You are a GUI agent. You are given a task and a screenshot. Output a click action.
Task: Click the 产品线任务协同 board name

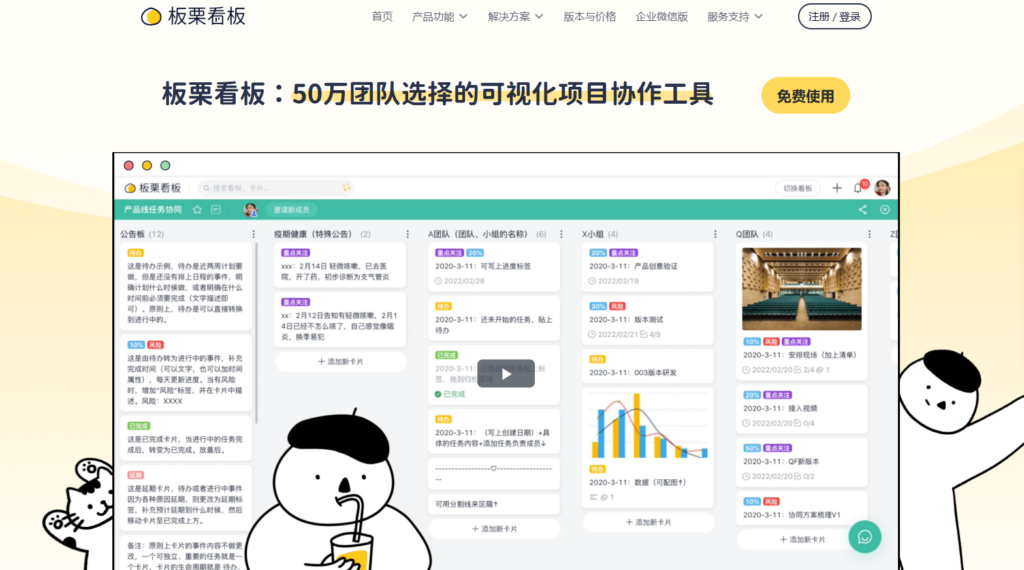pos(153,210)
